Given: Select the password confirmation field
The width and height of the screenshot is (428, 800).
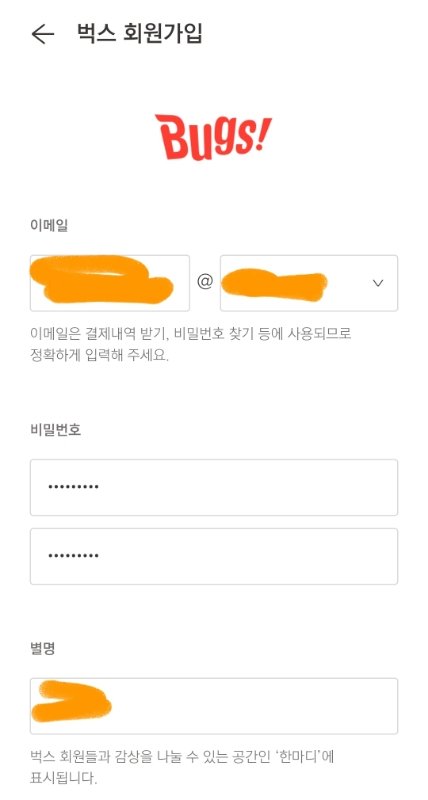Looking at the screenshot, I should (214, 556).
